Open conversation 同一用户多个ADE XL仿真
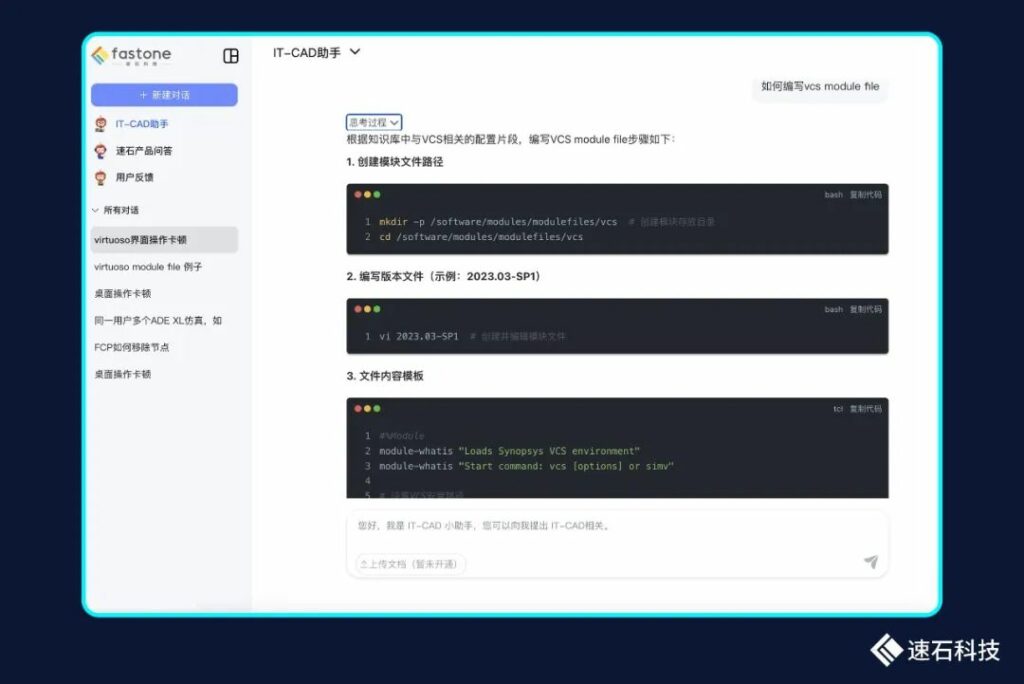 pos(158,321)
